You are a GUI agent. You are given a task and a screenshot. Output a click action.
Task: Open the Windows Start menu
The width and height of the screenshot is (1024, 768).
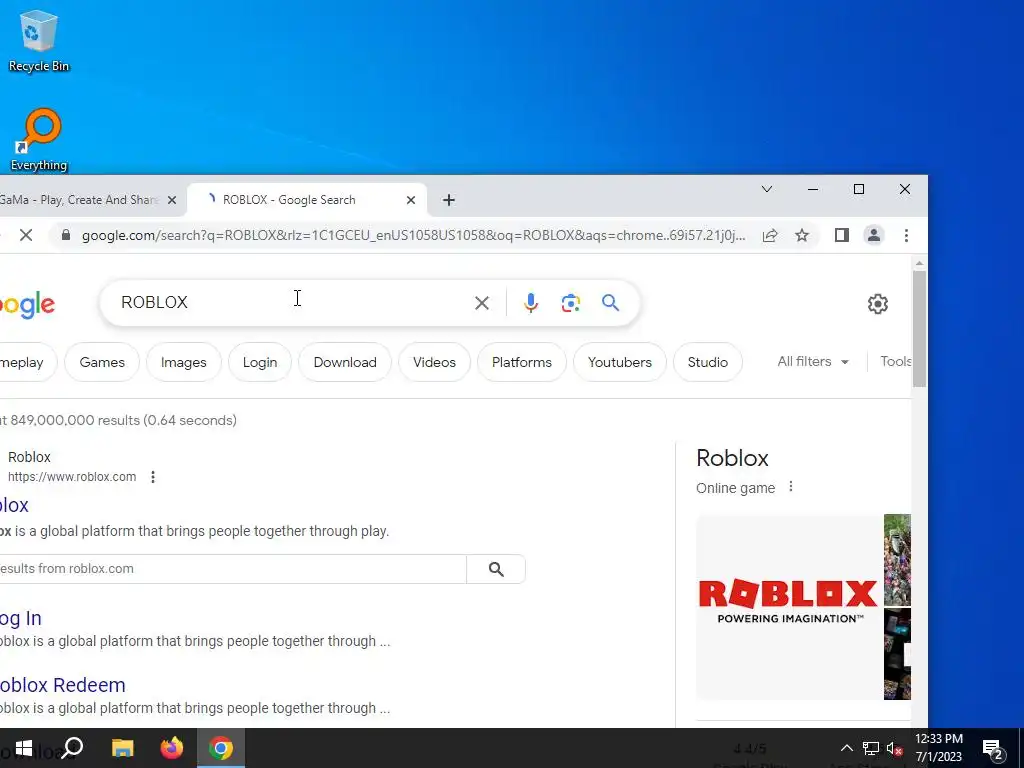[x=24, y=748]
